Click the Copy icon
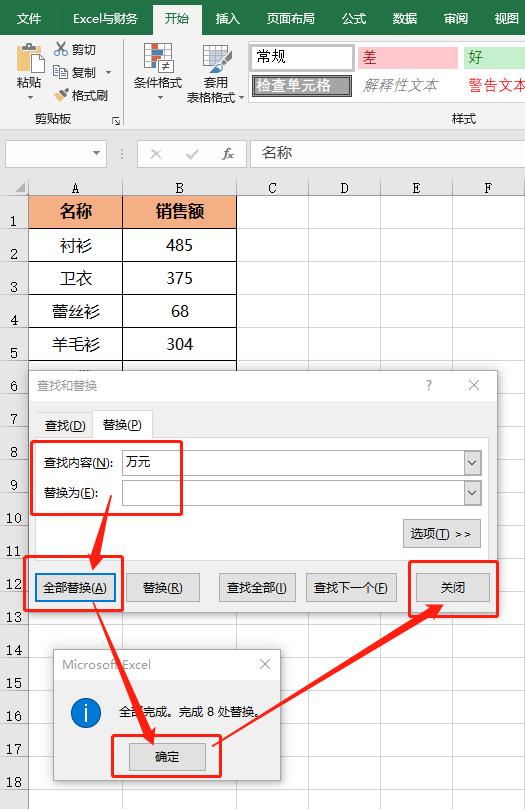525x809 pixels. click(x=61, y=72)
